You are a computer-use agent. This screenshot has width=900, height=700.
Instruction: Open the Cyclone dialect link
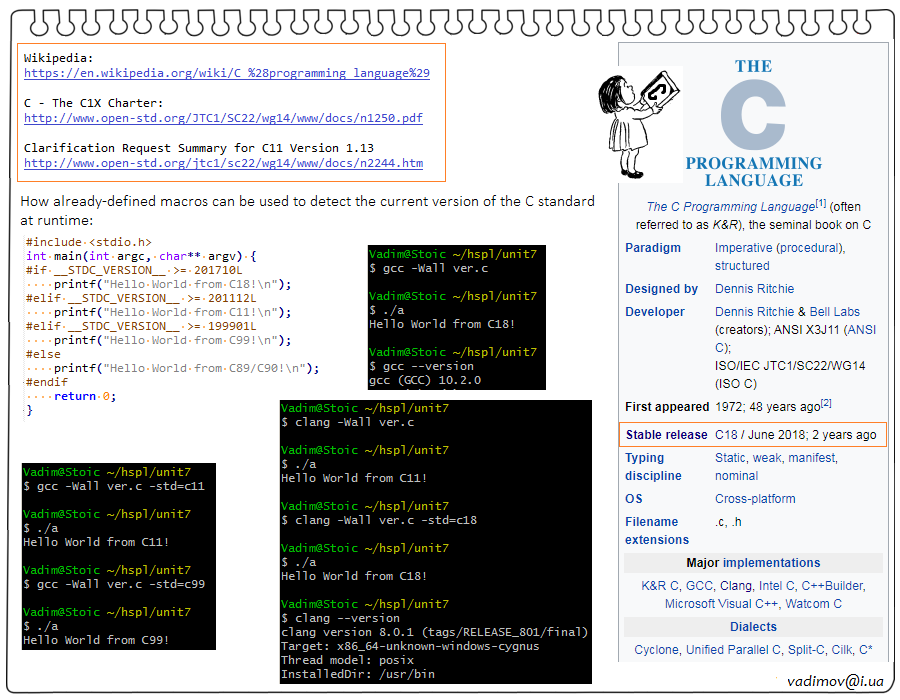(656, 650)
